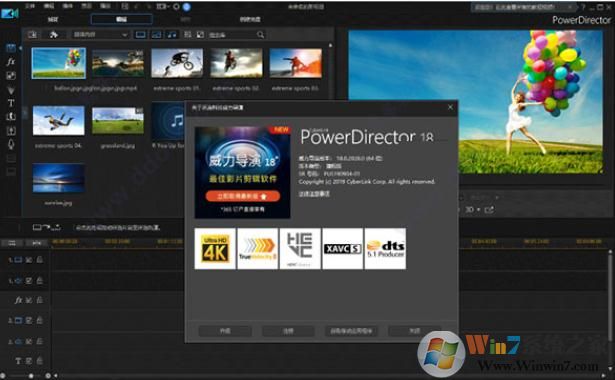
Task: Switch to the Create Disc tab
Action: pos(250,19)
